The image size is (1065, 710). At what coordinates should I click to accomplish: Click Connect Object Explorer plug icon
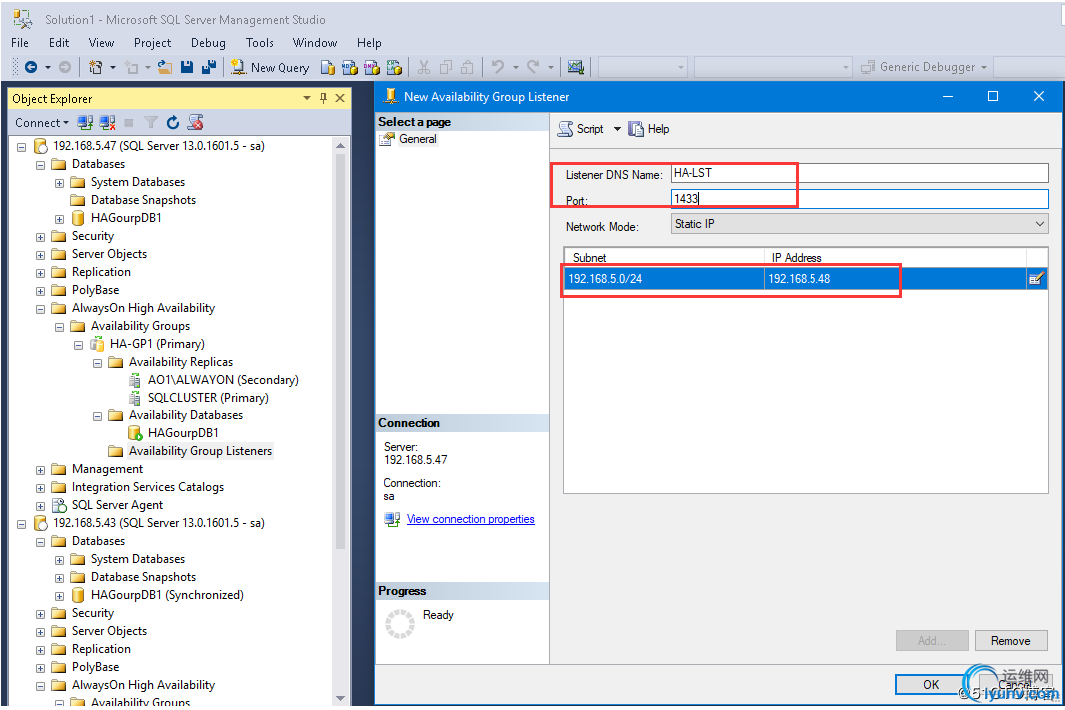(85, 122)
